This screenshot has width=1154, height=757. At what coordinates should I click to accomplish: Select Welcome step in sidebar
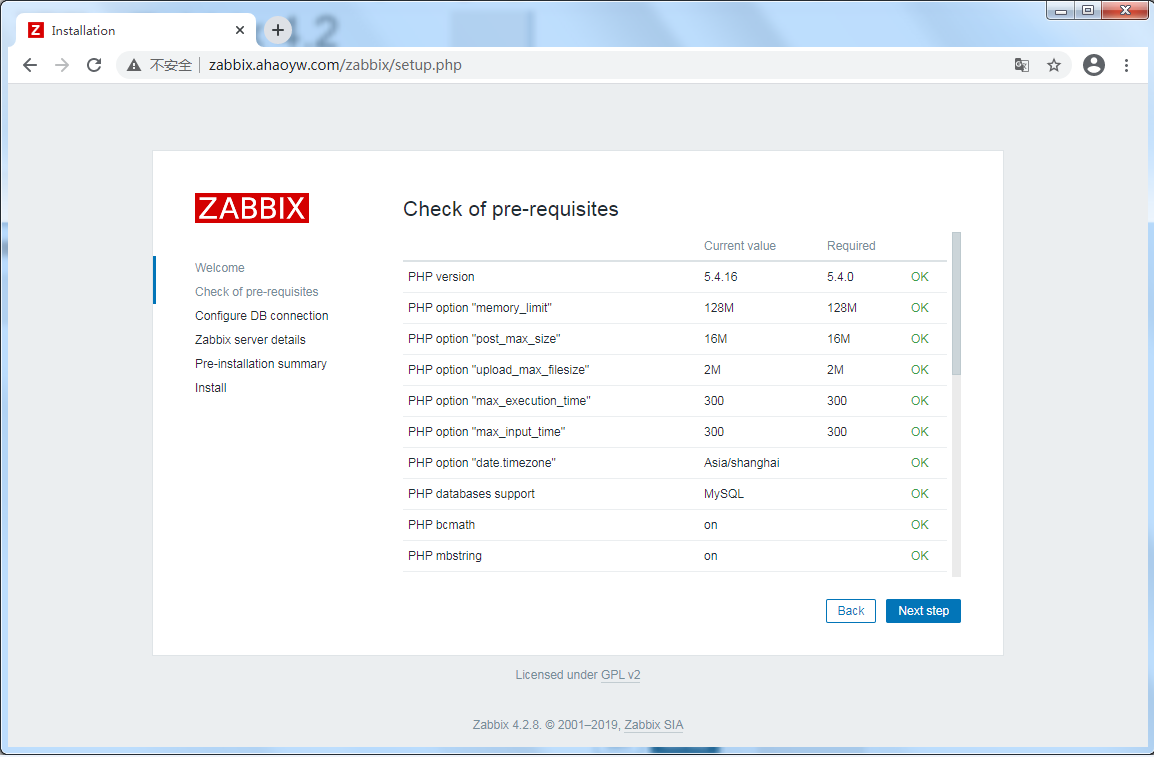[x=220, y=268]
